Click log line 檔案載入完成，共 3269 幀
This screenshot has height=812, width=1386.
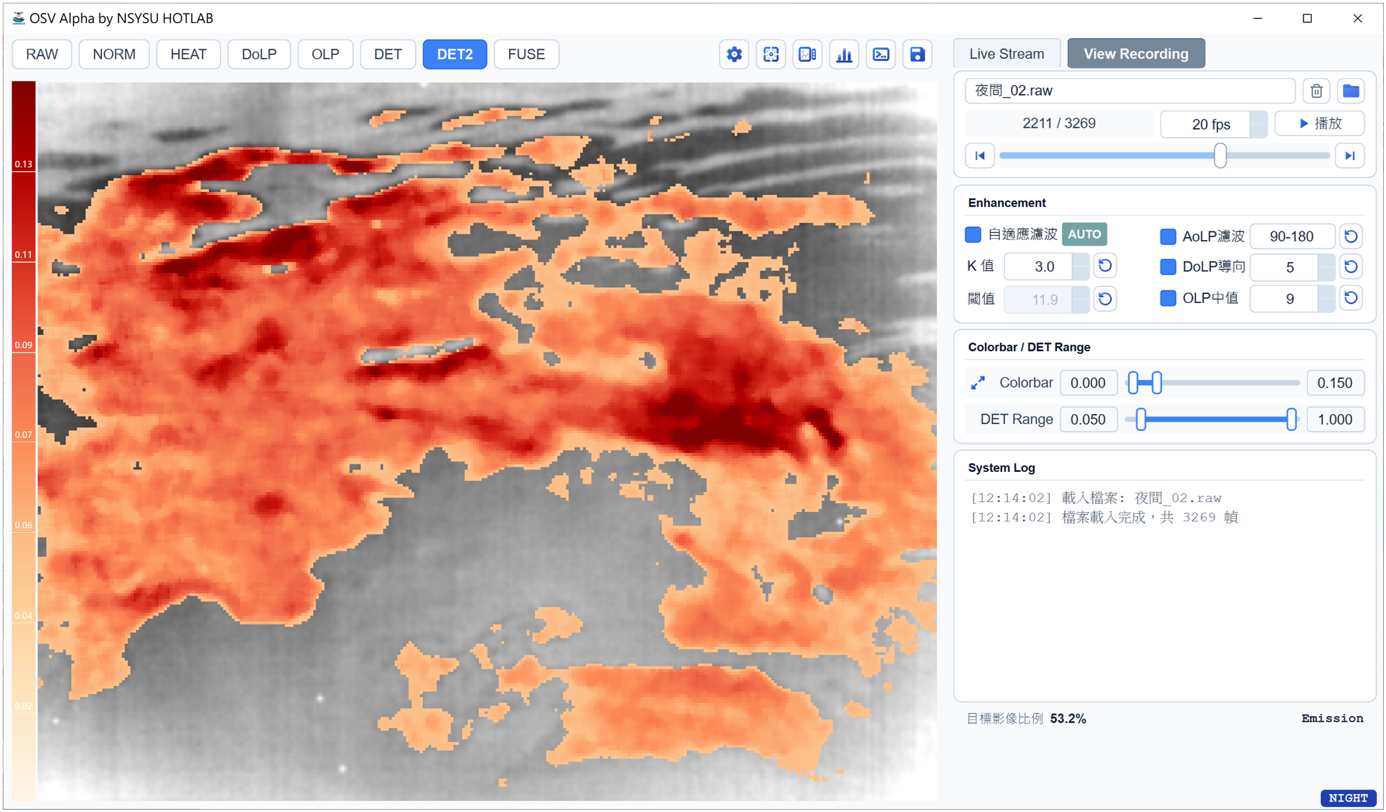[1104, 518]
